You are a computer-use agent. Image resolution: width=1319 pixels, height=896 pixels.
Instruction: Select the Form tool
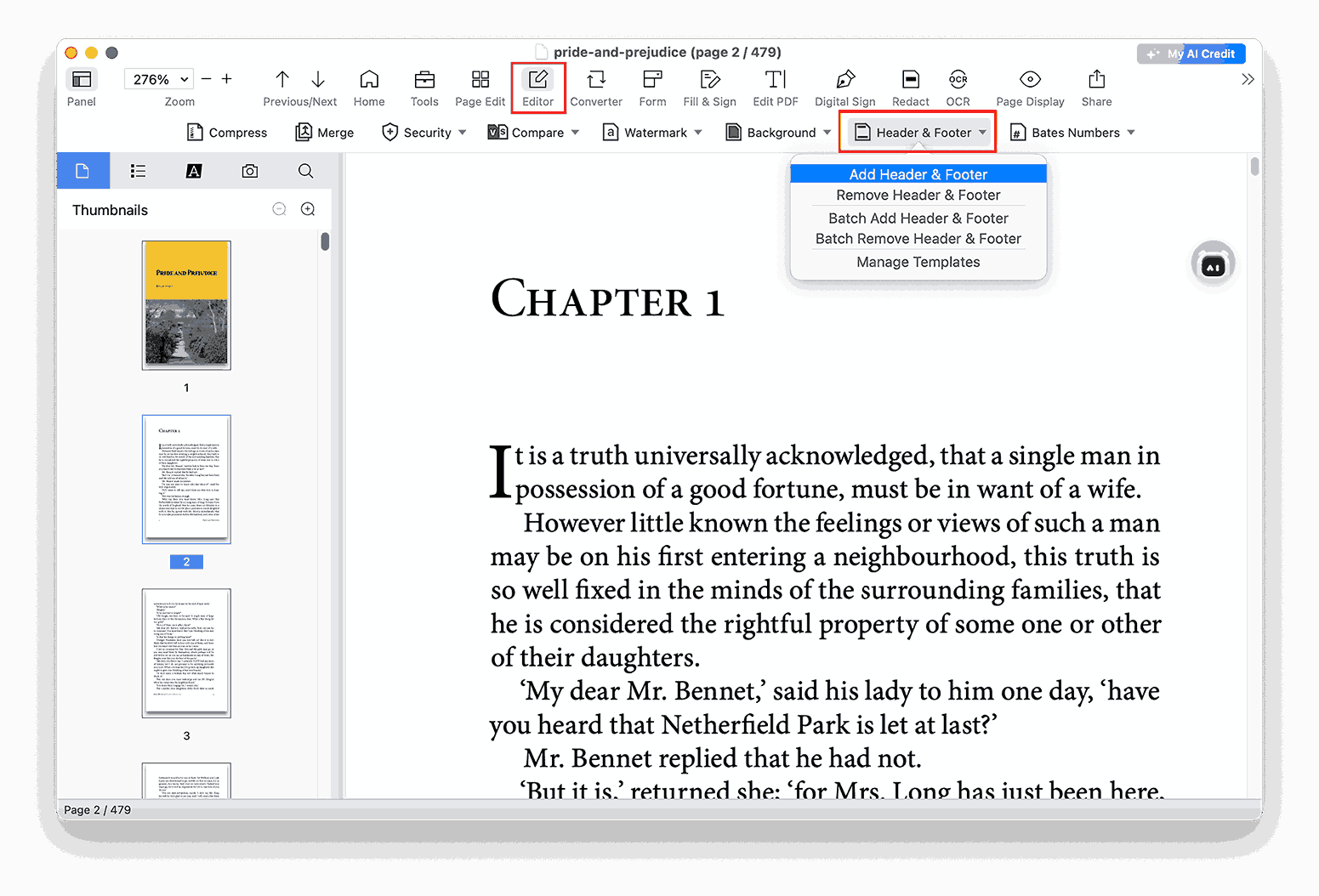[x=652, y=79]
